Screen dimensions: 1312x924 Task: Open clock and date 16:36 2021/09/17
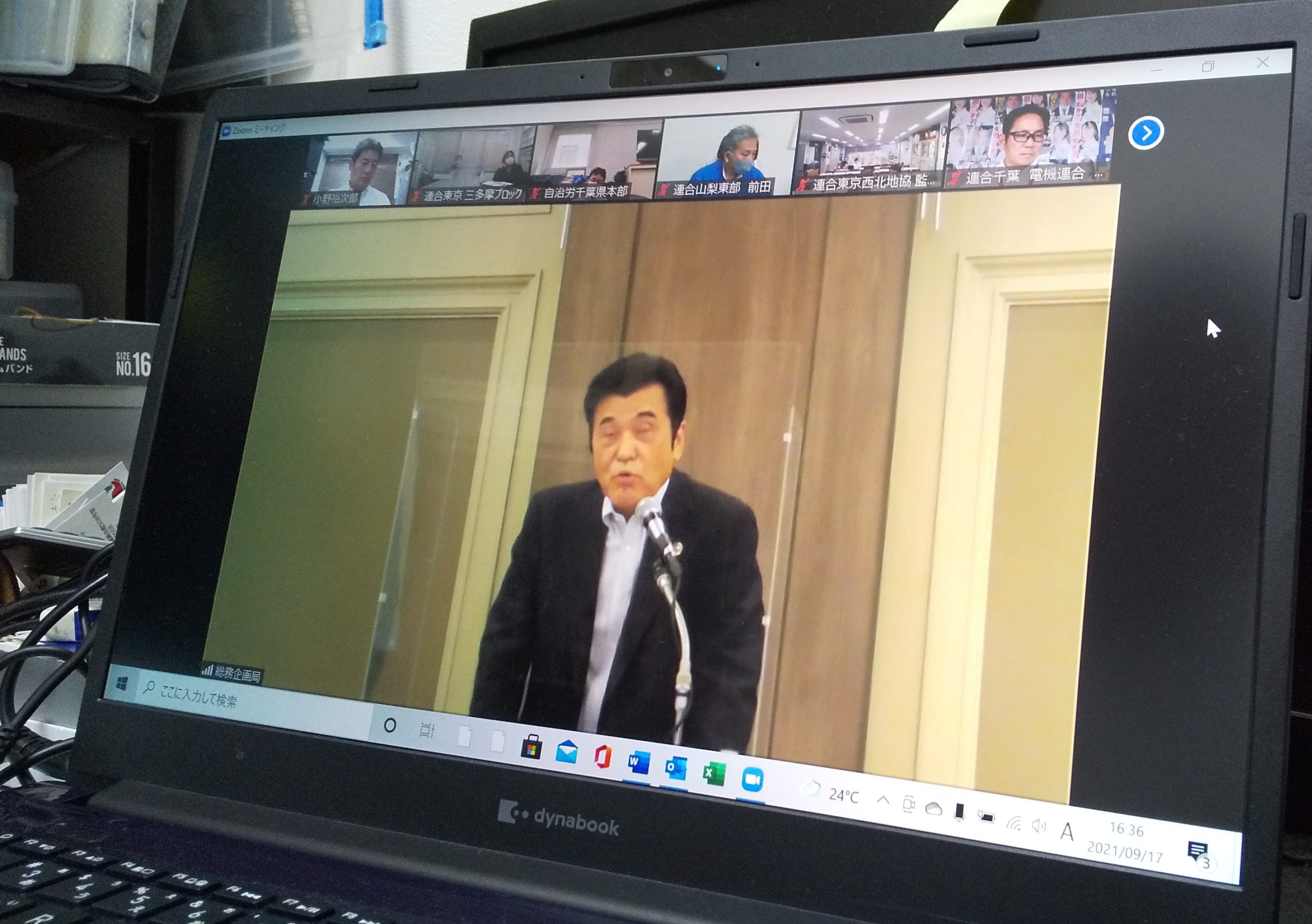(x=1124, y=841)
